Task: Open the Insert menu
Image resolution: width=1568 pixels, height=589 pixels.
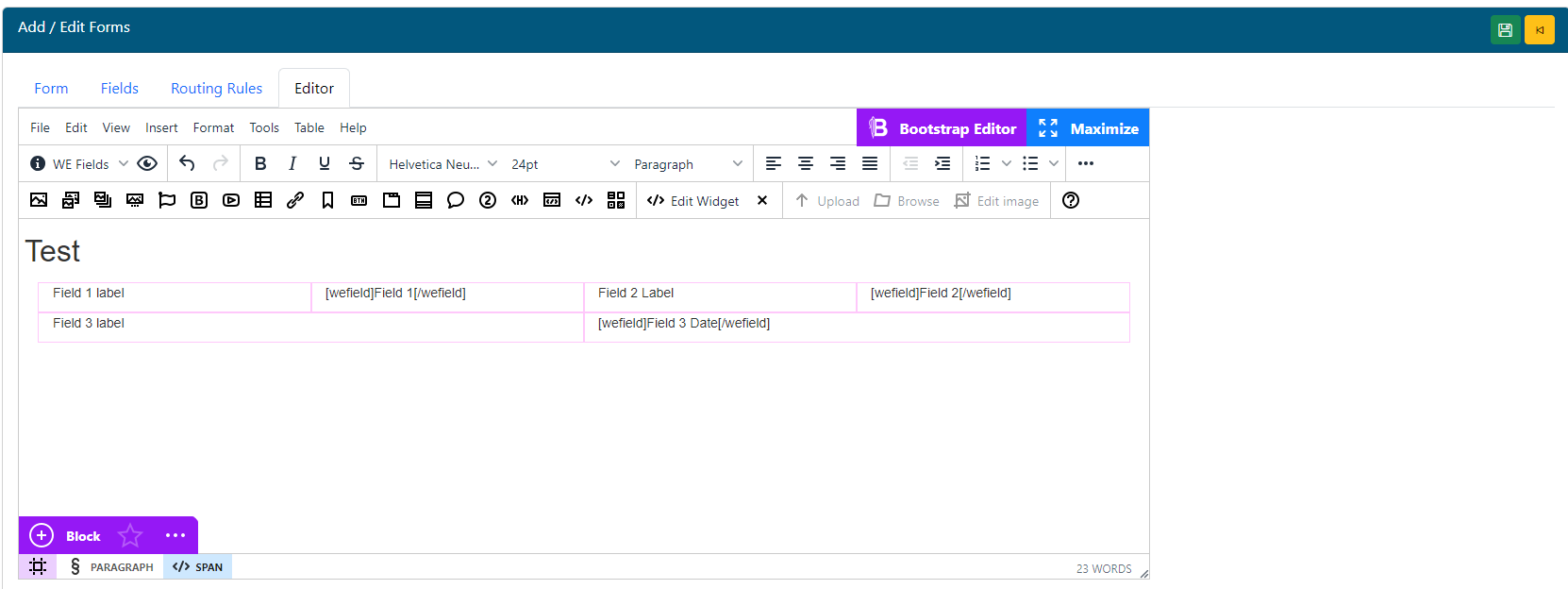Action: click(161, 127)
